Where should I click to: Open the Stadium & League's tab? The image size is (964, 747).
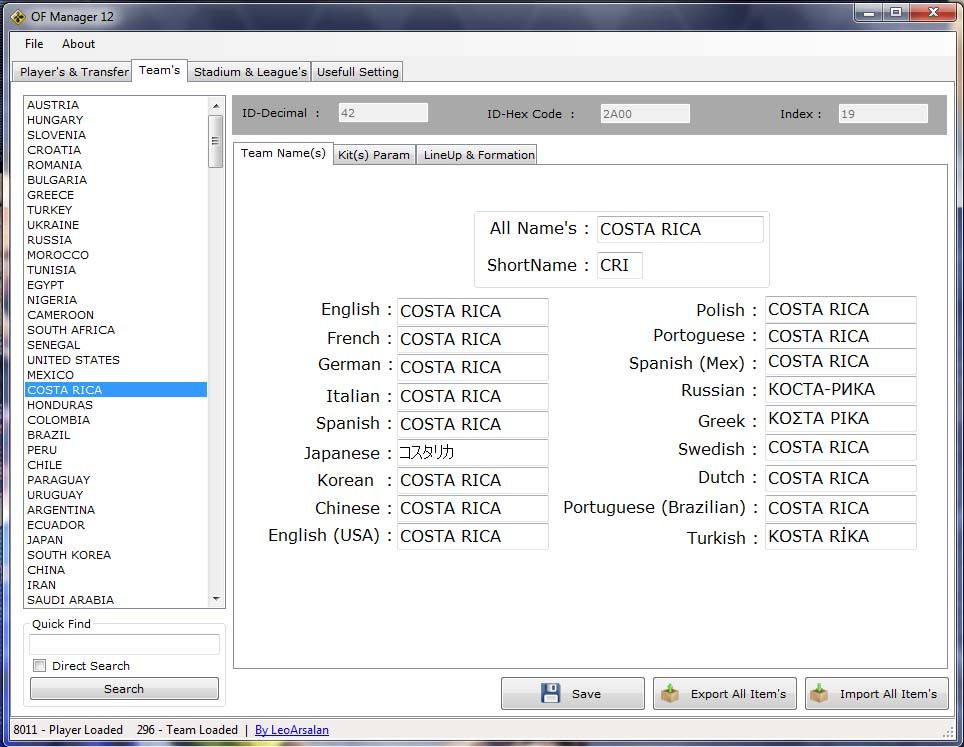250,72
